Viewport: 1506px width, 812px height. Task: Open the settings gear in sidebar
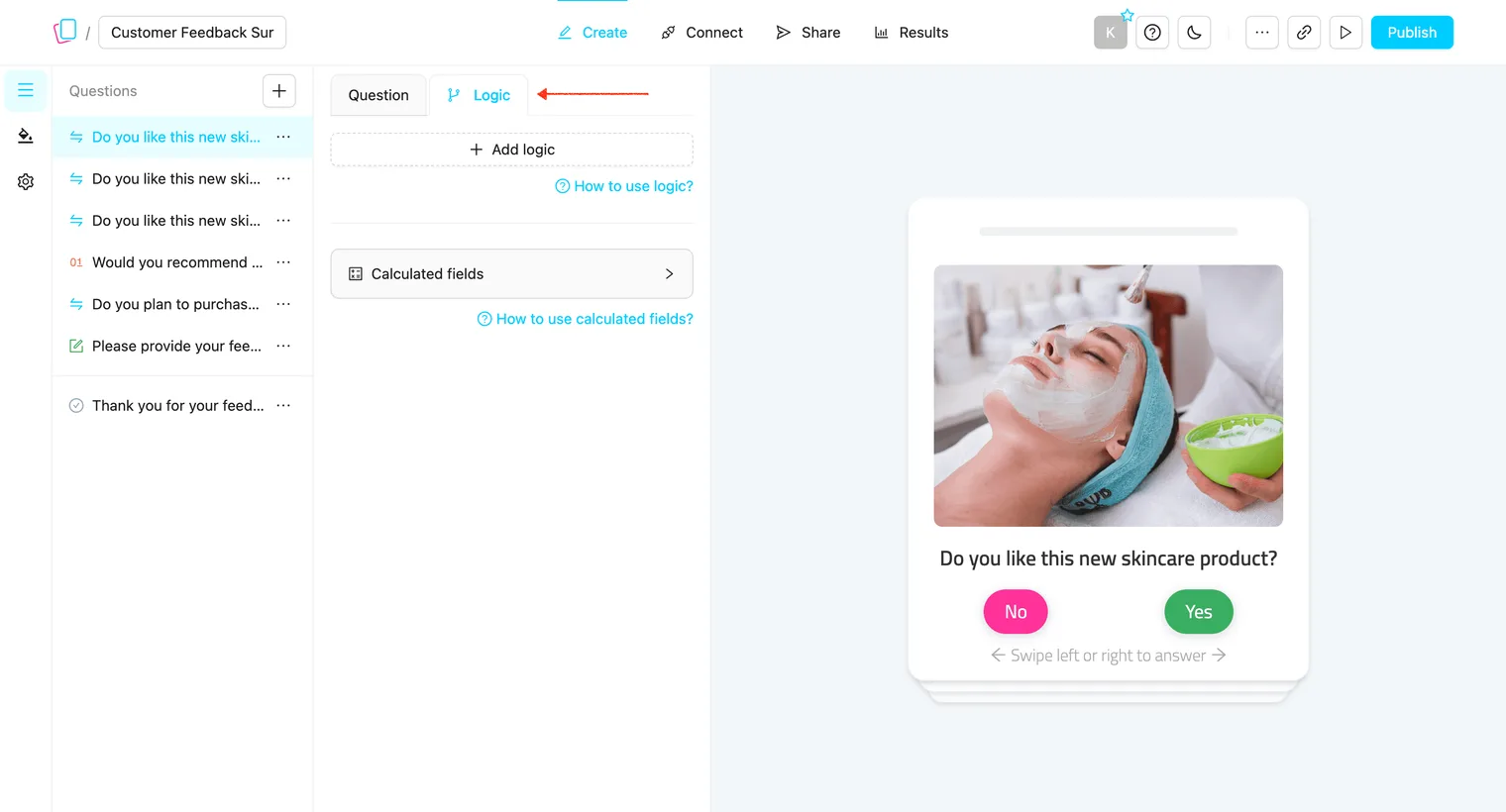coord(26,182)
